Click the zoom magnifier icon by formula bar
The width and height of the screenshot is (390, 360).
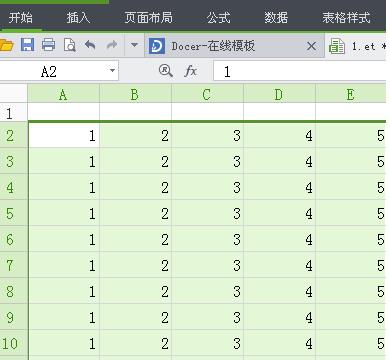pos(165,71)
